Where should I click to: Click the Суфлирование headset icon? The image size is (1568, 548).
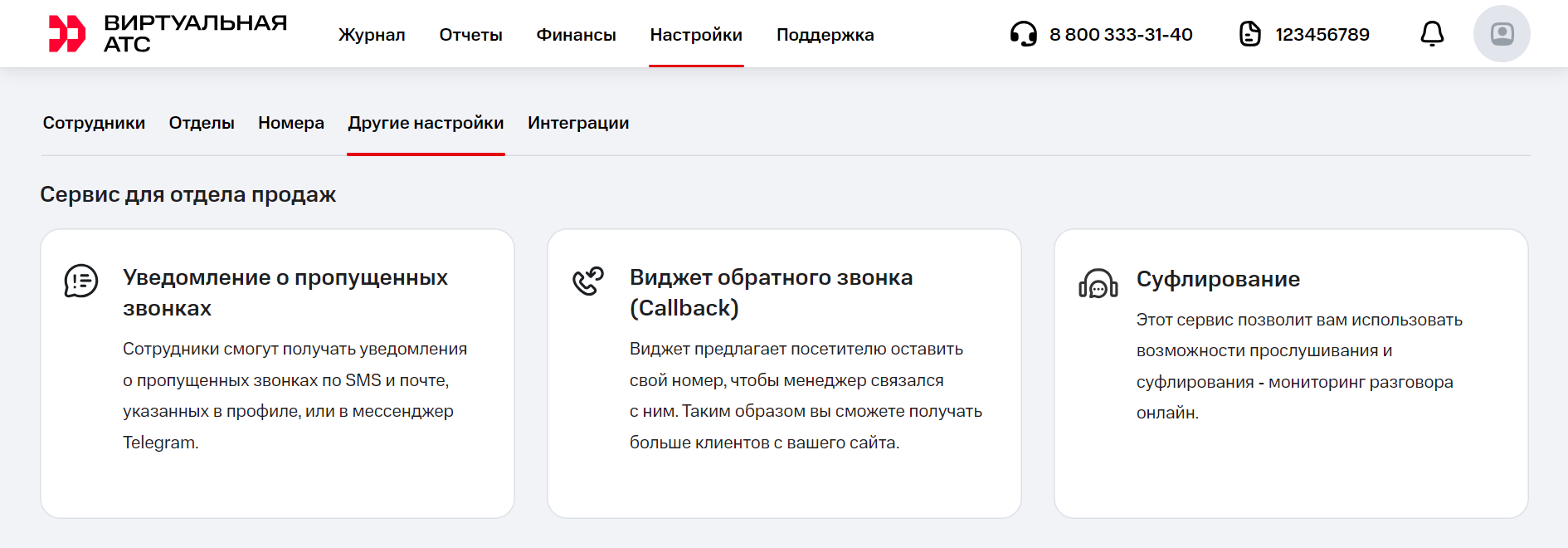click(1098, 284)
